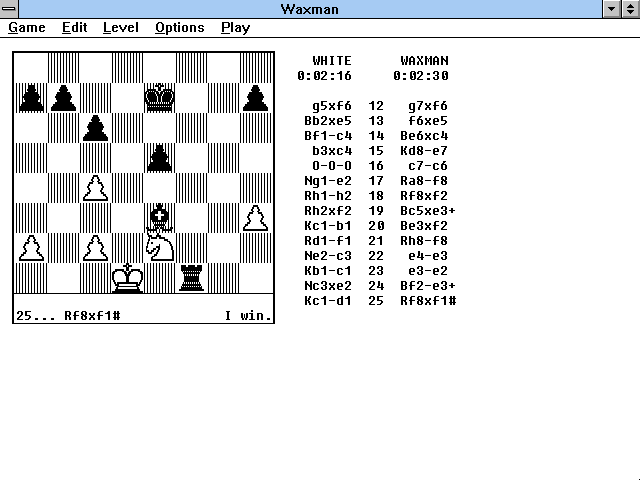Open the Edit menu

pos(74,28)
